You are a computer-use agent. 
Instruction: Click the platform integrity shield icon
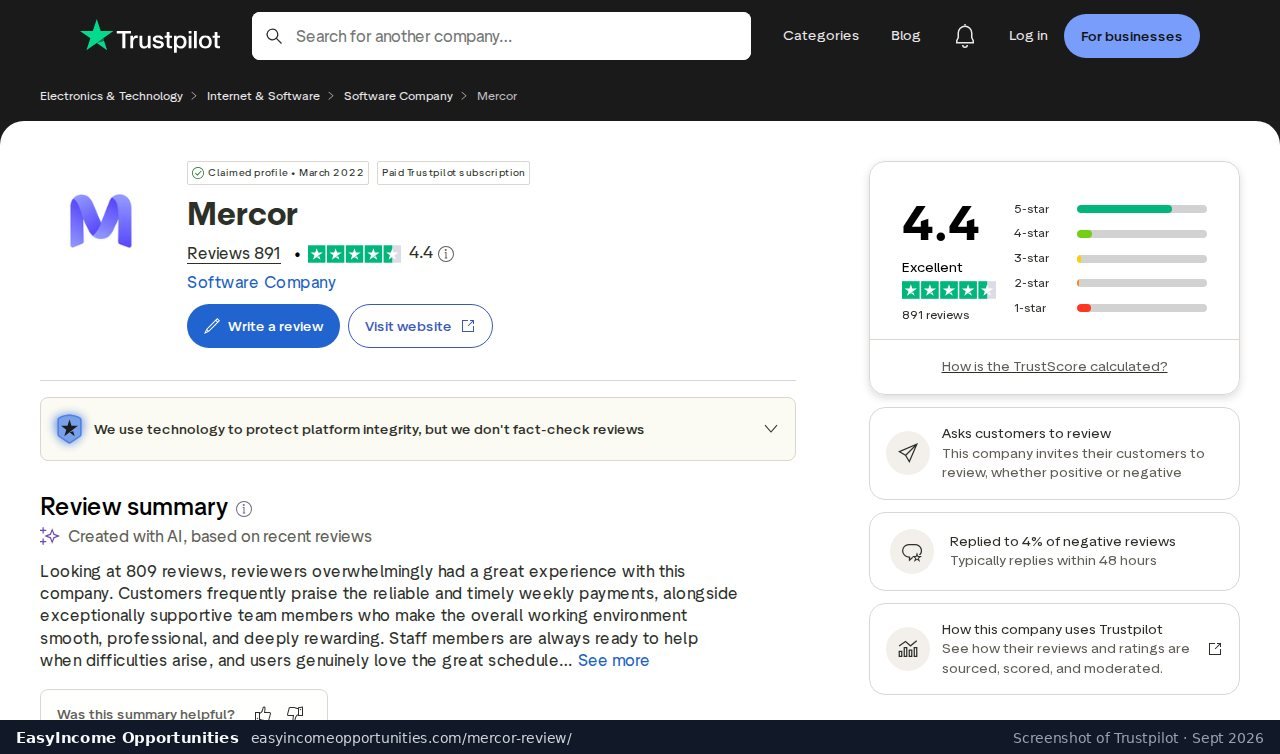(69, 429)
